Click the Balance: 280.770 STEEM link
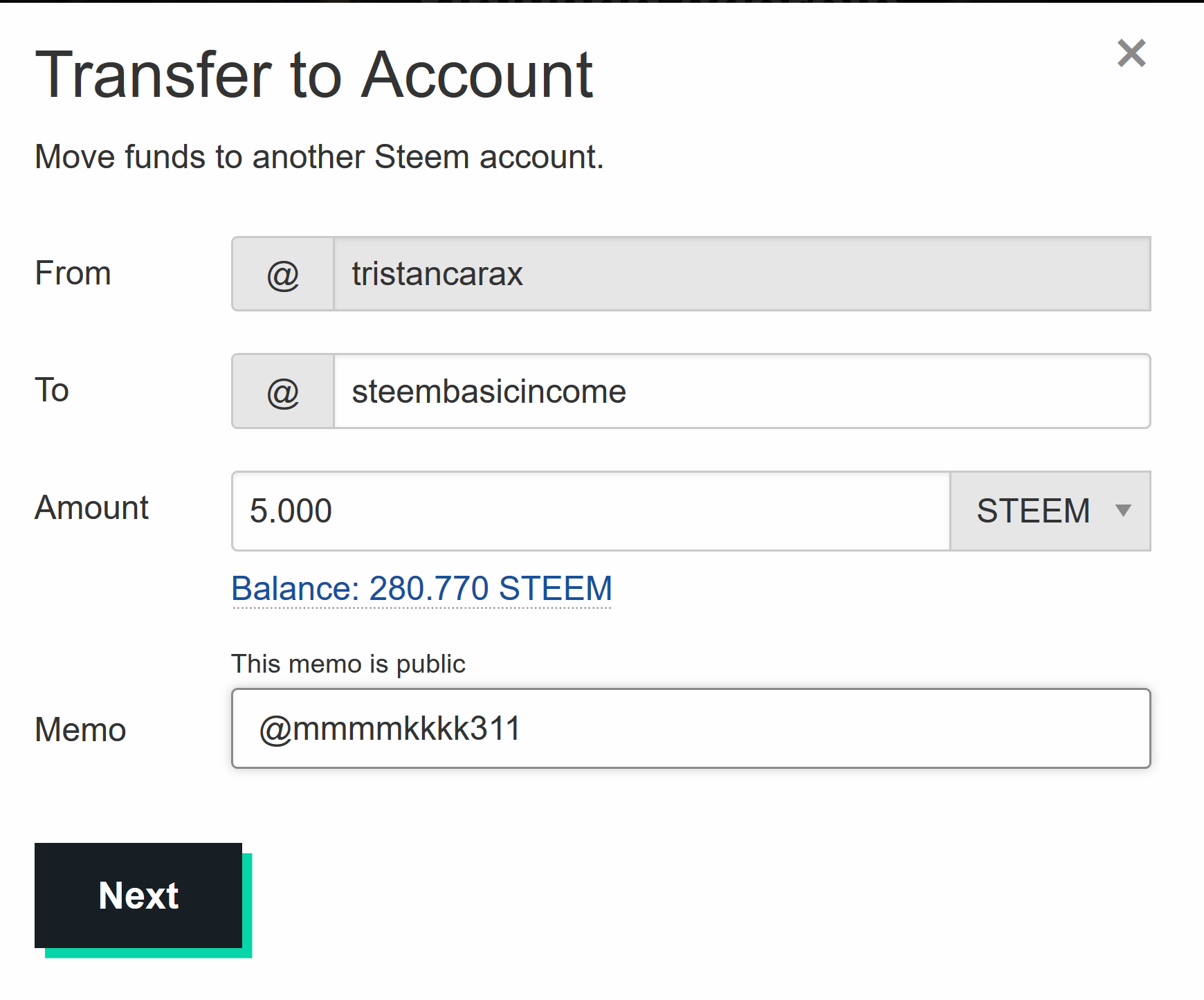The height and width of the screenshot is (1000, 1204). pyautogui.click(x=421, y=589)
